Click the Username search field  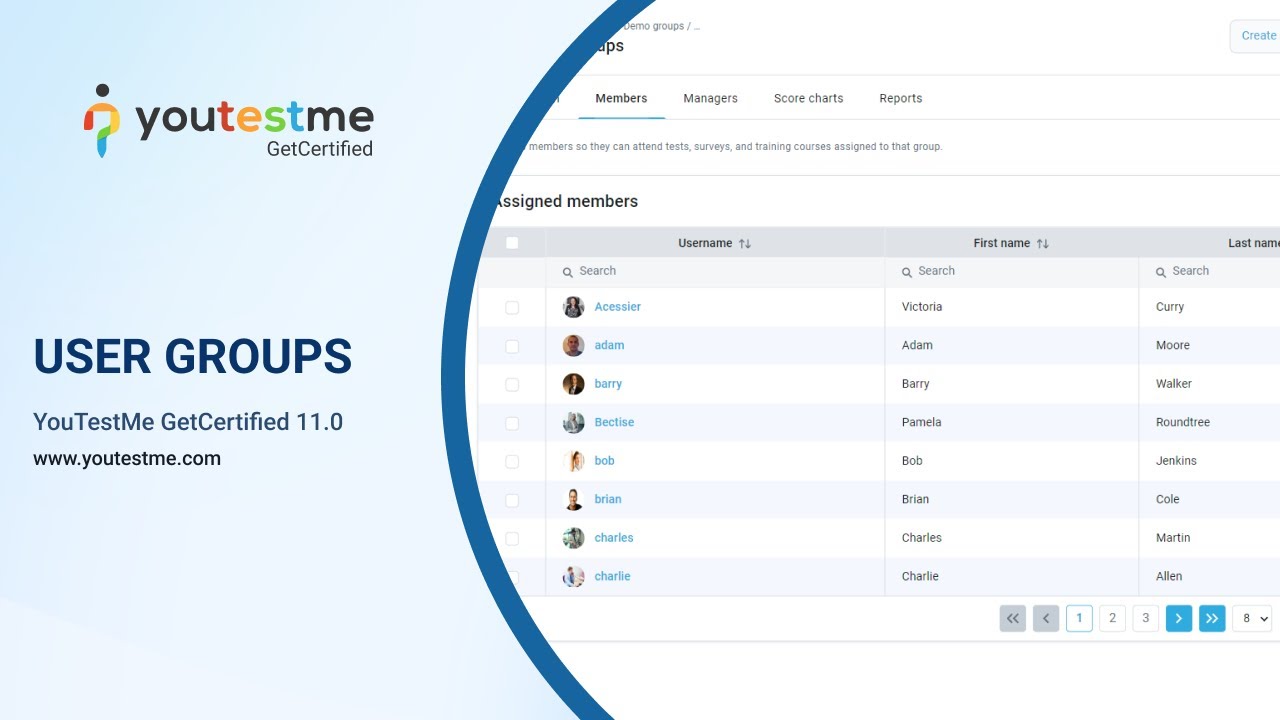point(715,271)
